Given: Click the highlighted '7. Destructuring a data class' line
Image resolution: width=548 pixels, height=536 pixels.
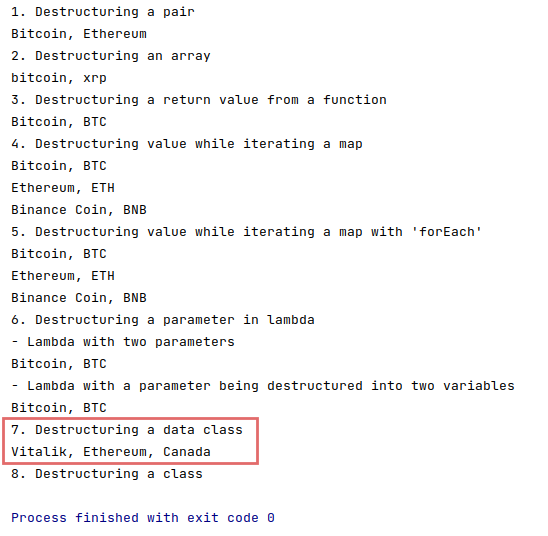Looking at the screenshot, I should click(x=127, y=430).
